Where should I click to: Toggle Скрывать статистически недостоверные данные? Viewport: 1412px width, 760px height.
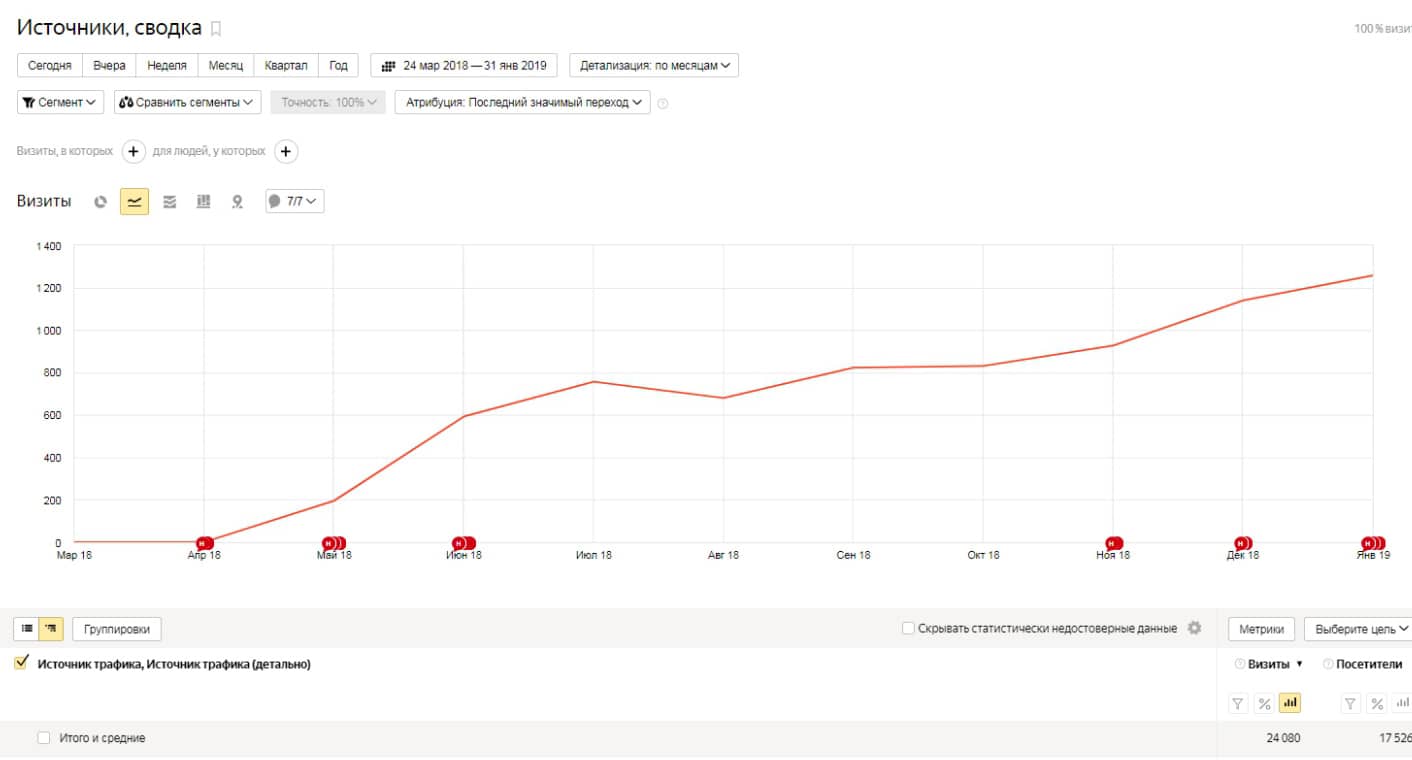tap(908, 629)
